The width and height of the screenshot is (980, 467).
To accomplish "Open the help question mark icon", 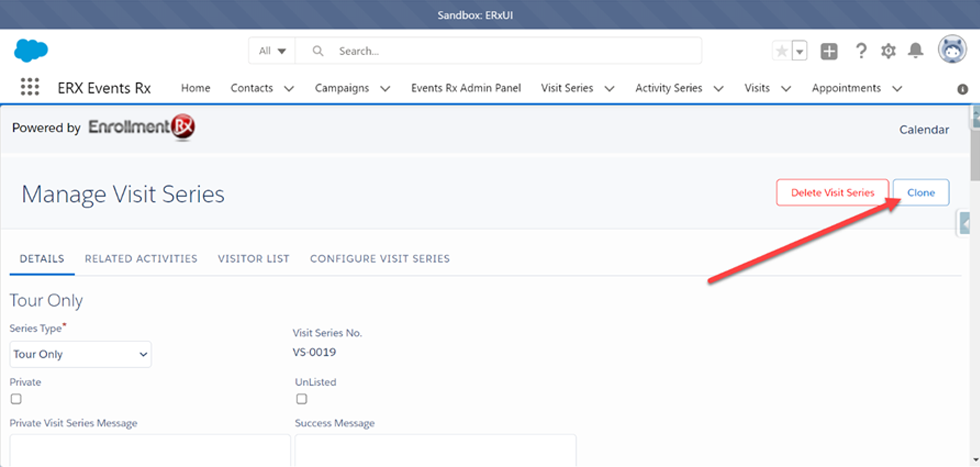I will pyautogui.click(x=860, y=52).
